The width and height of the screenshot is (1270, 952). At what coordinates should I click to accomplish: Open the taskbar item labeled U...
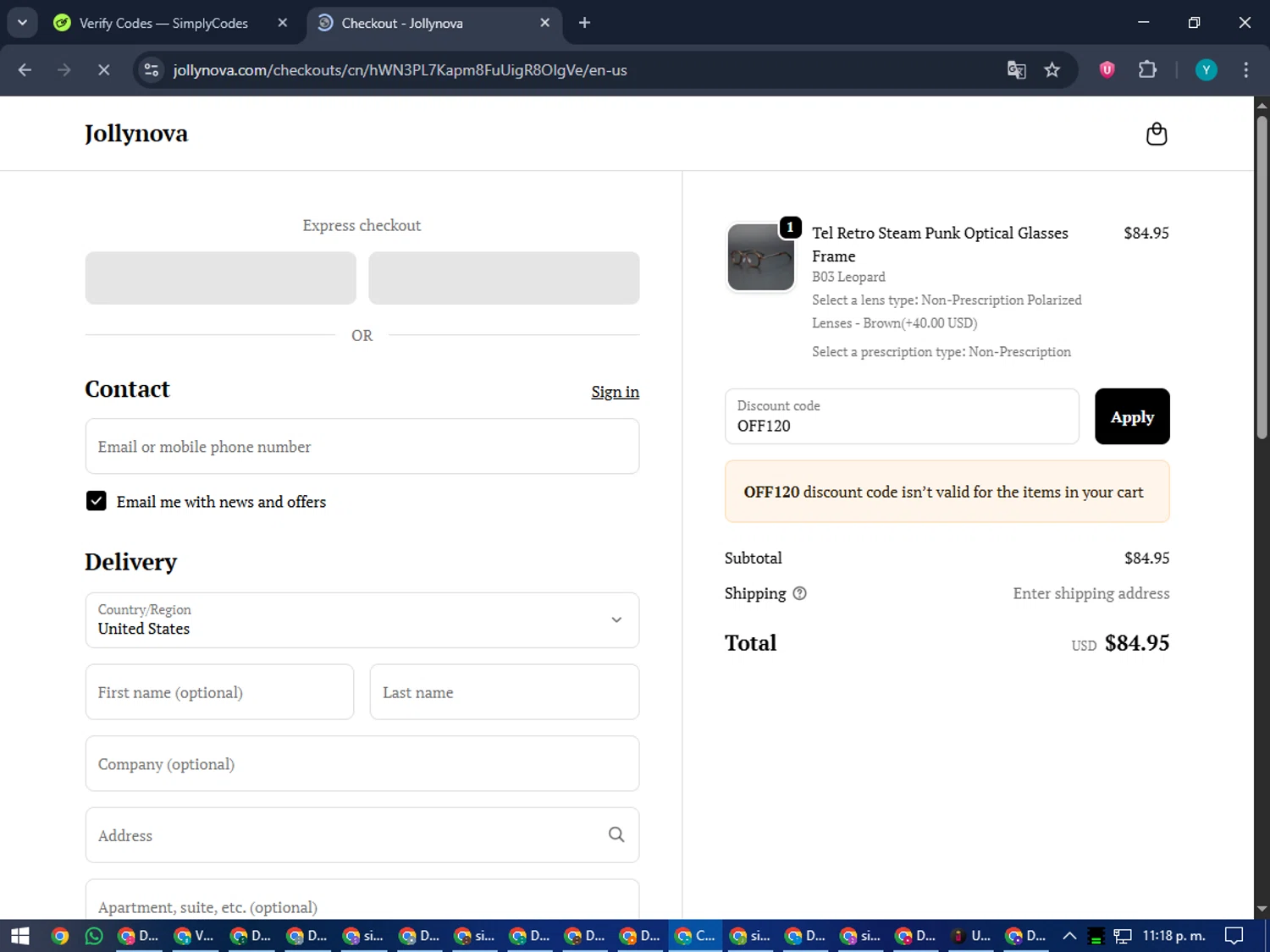pos(972,936)
